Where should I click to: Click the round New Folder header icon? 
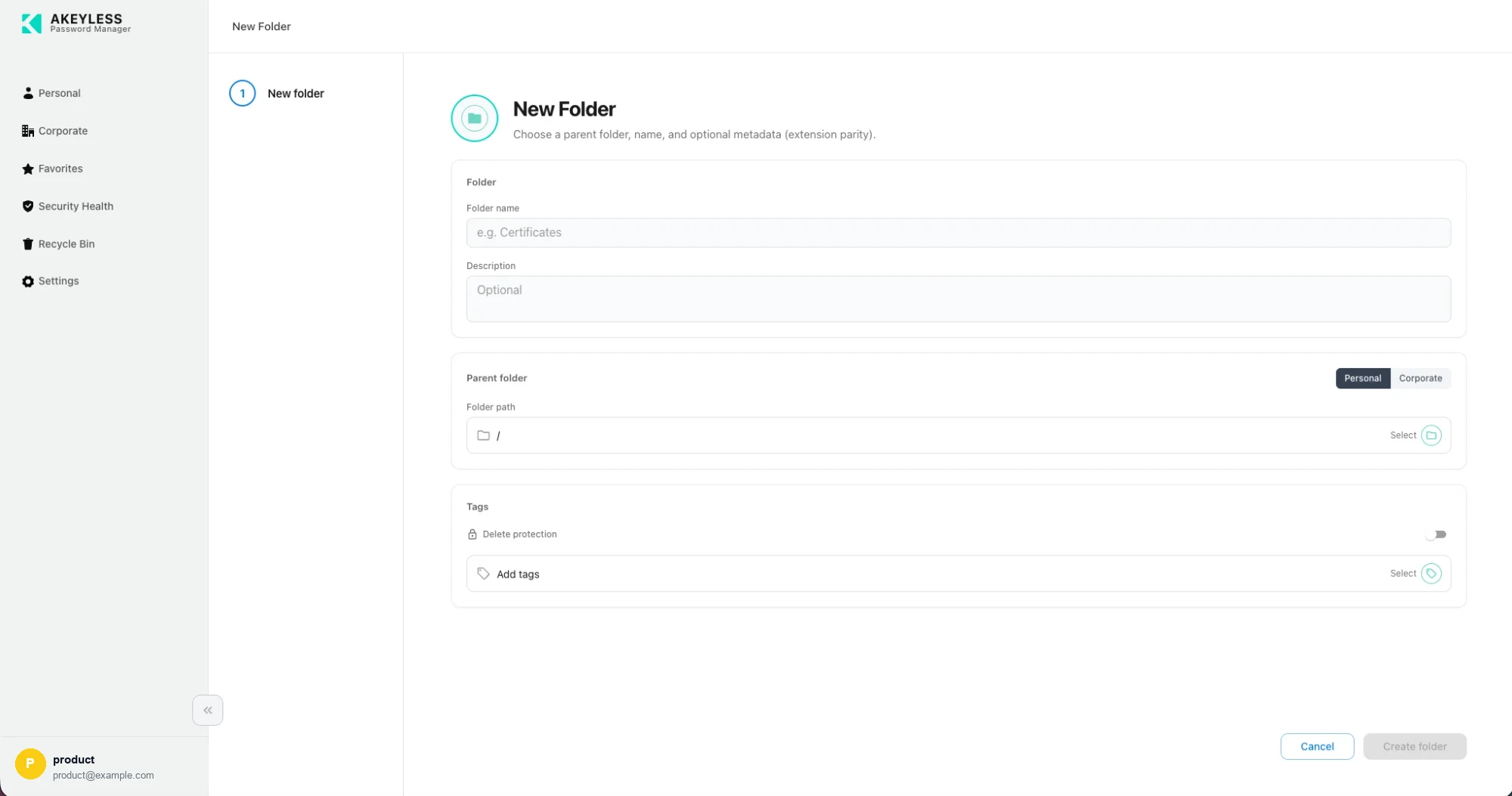click(475, 118)
